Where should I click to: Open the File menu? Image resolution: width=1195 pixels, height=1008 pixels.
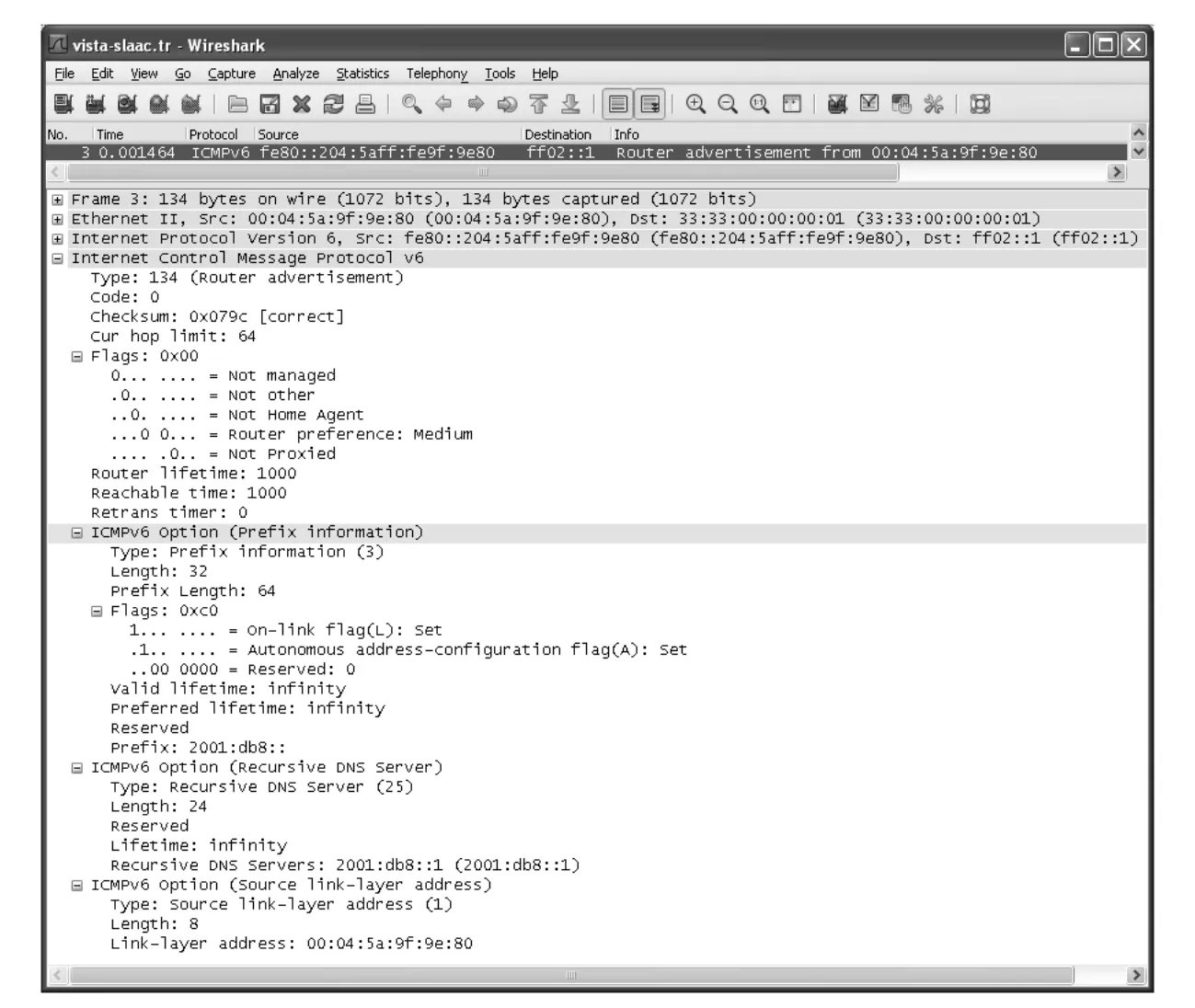pos(64,74)
